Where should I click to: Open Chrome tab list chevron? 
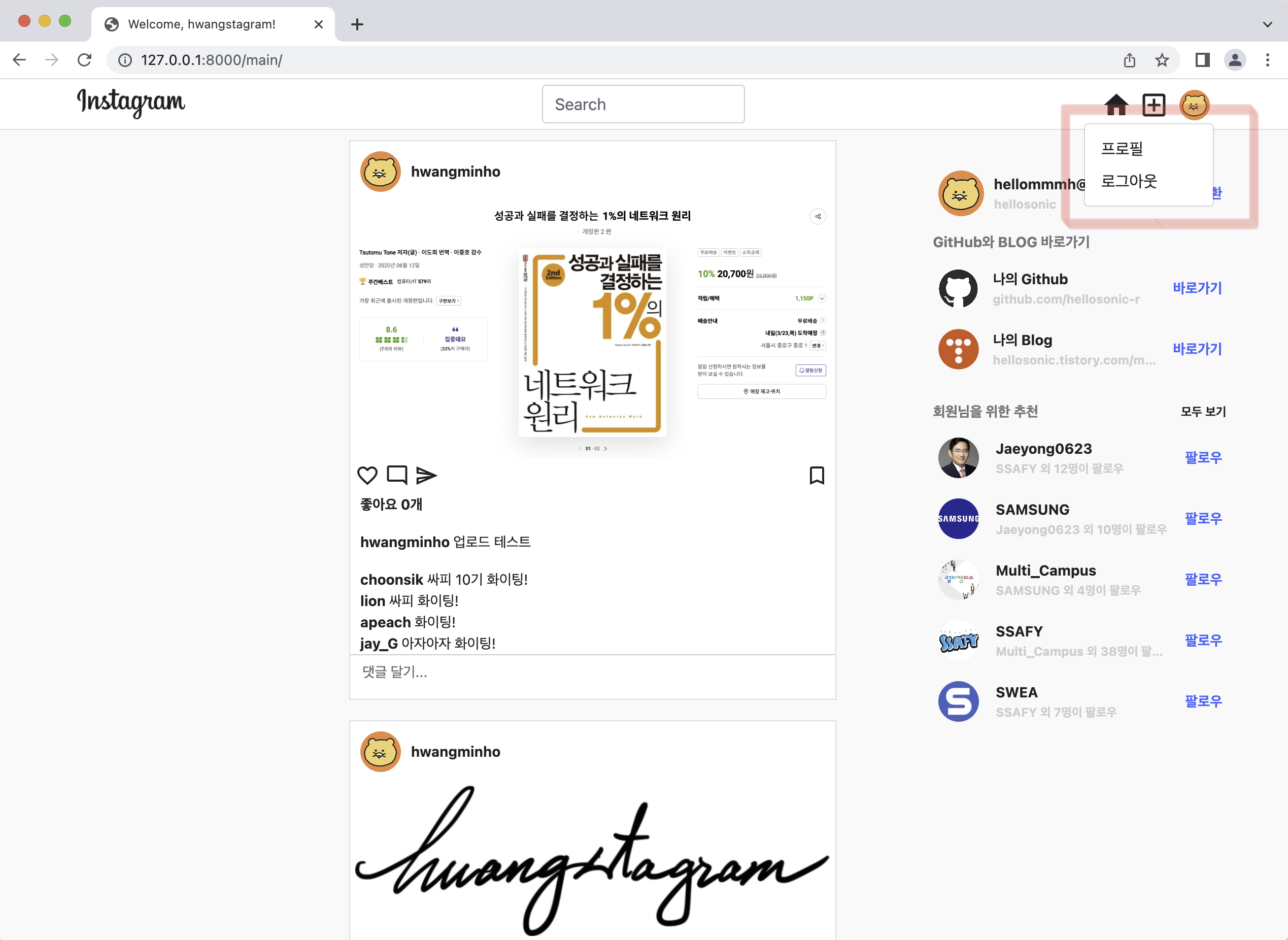pos(1267,24)
